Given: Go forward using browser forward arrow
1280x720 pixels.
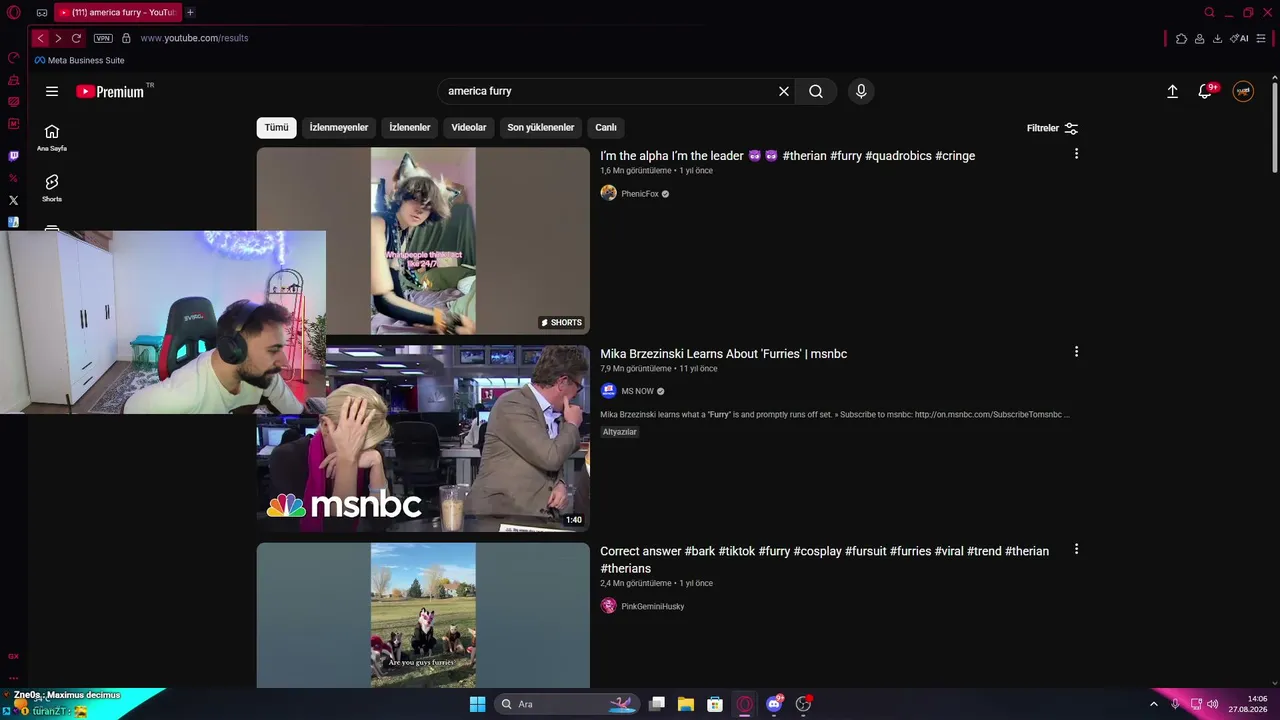Looking at the screenshot, I should [58, 38].
